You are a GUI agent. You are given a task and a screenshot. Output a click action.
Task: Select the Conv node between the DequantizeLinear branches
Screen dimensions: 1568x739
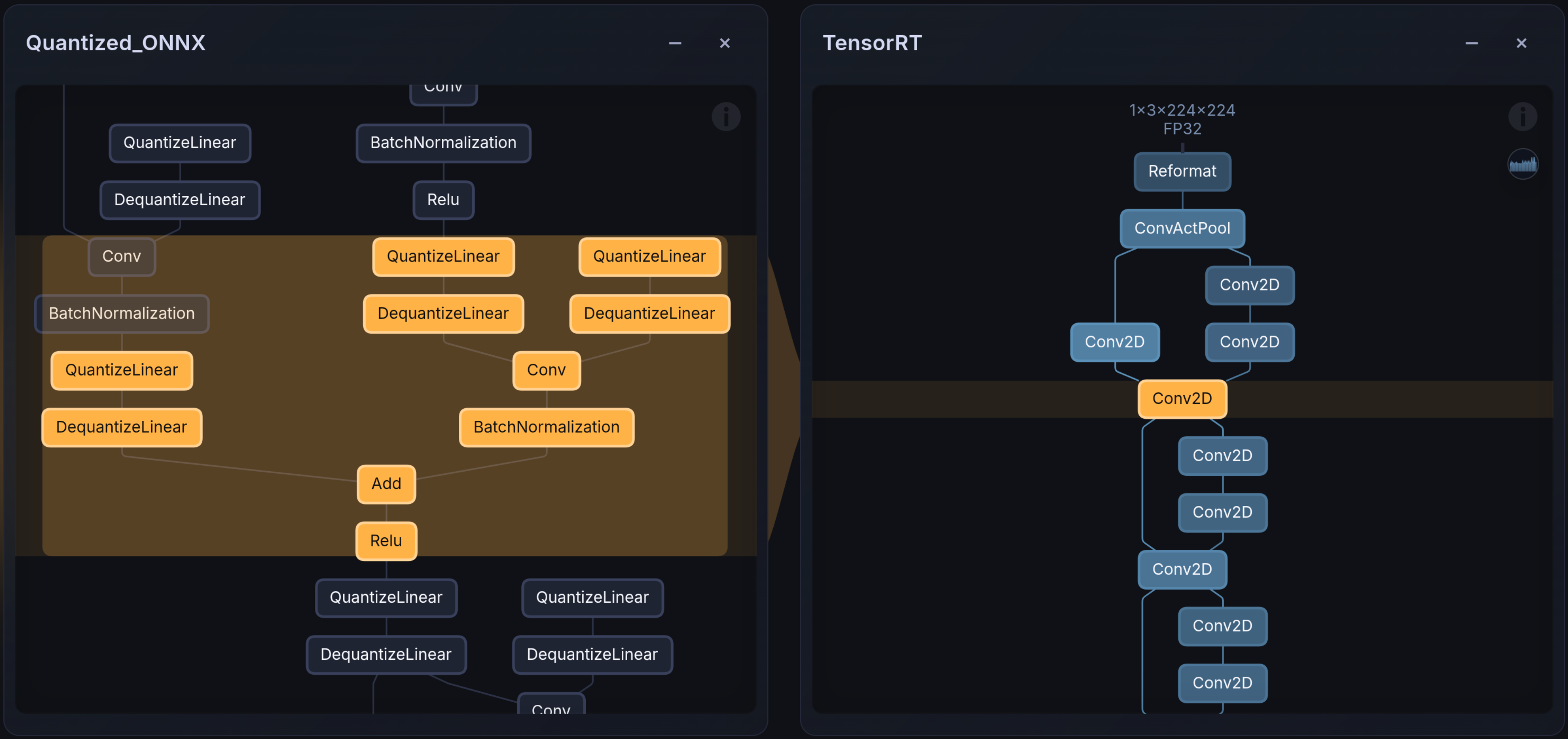pos(546,370)
